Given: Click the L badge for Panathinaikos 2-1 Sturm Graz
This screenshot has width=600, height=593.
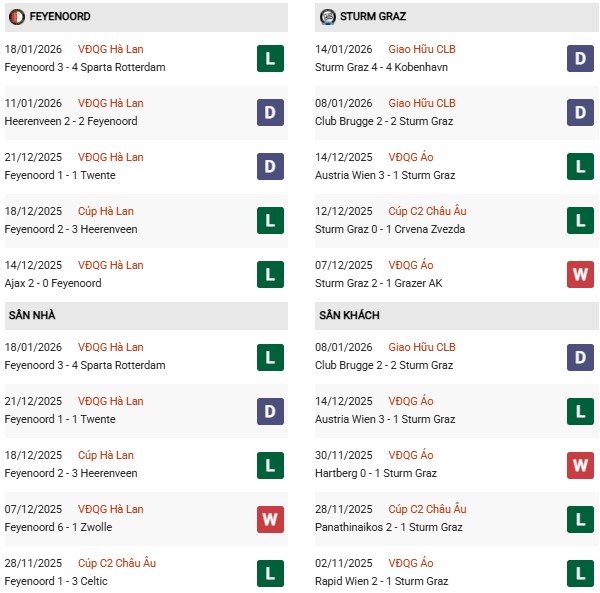Looking at the screenshot, I should [580, 518].
